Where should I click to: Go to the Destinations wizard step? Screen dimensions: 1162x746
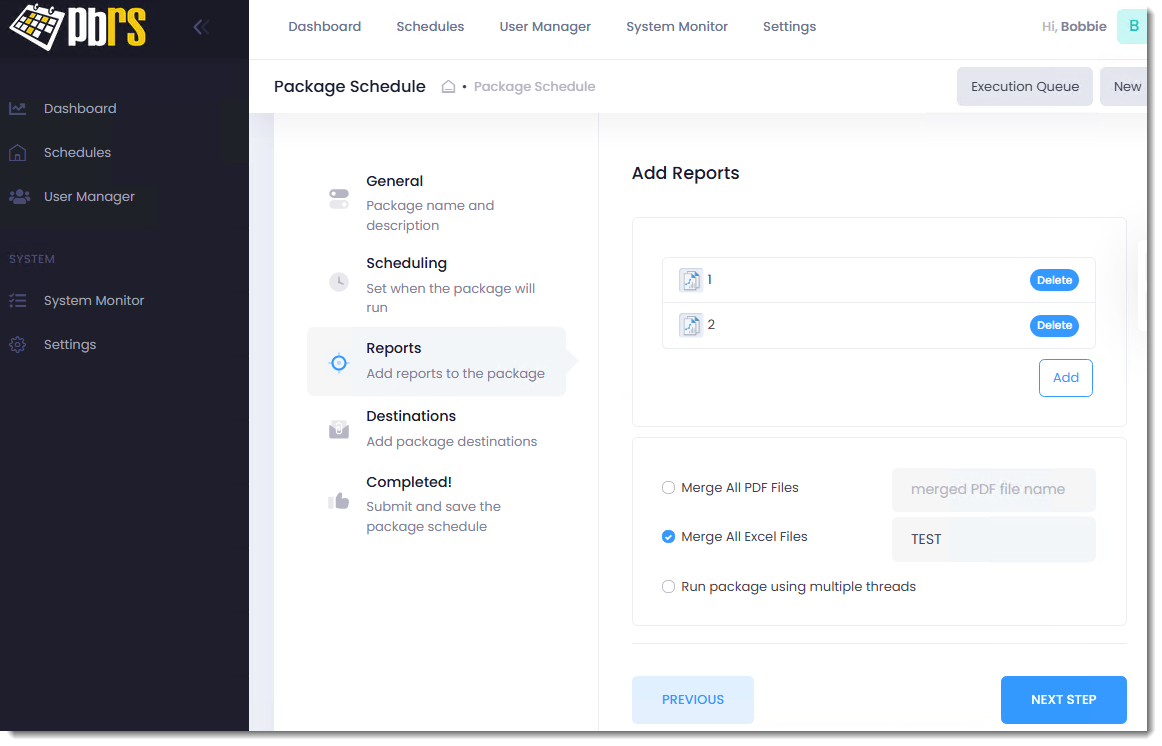[x=411, y=417]
